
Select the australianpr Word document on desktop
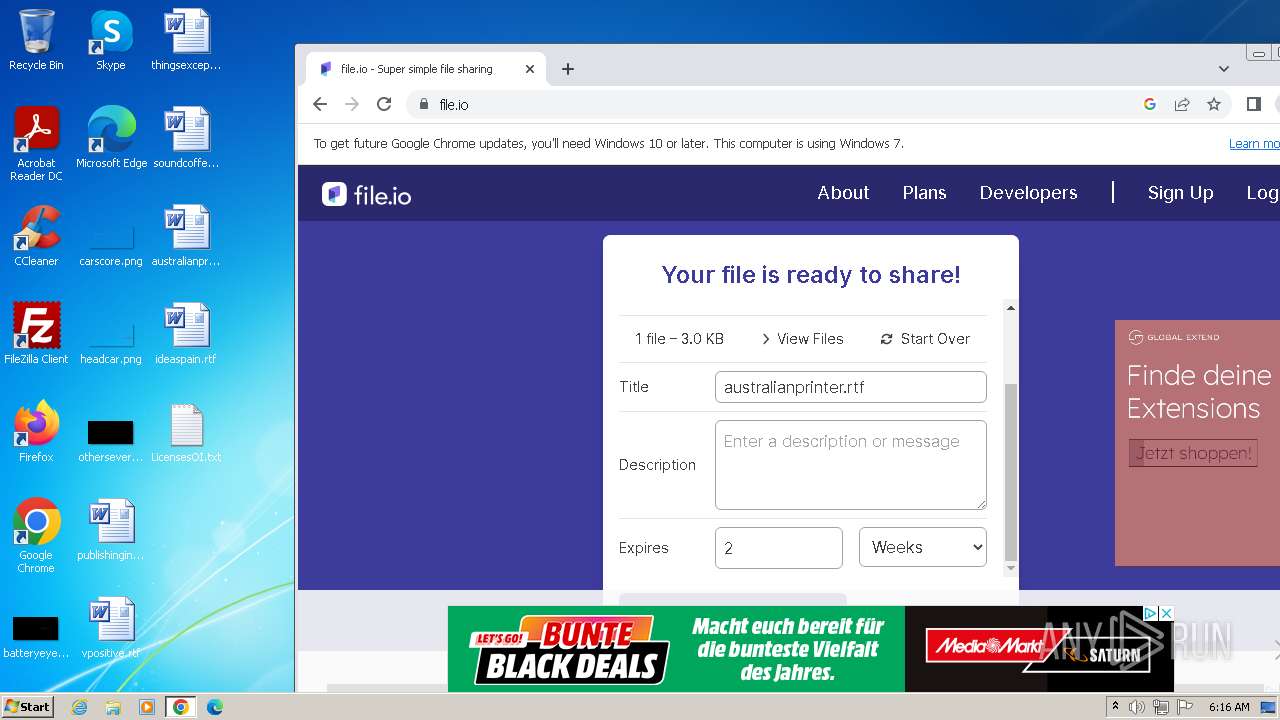pos(186,236)
